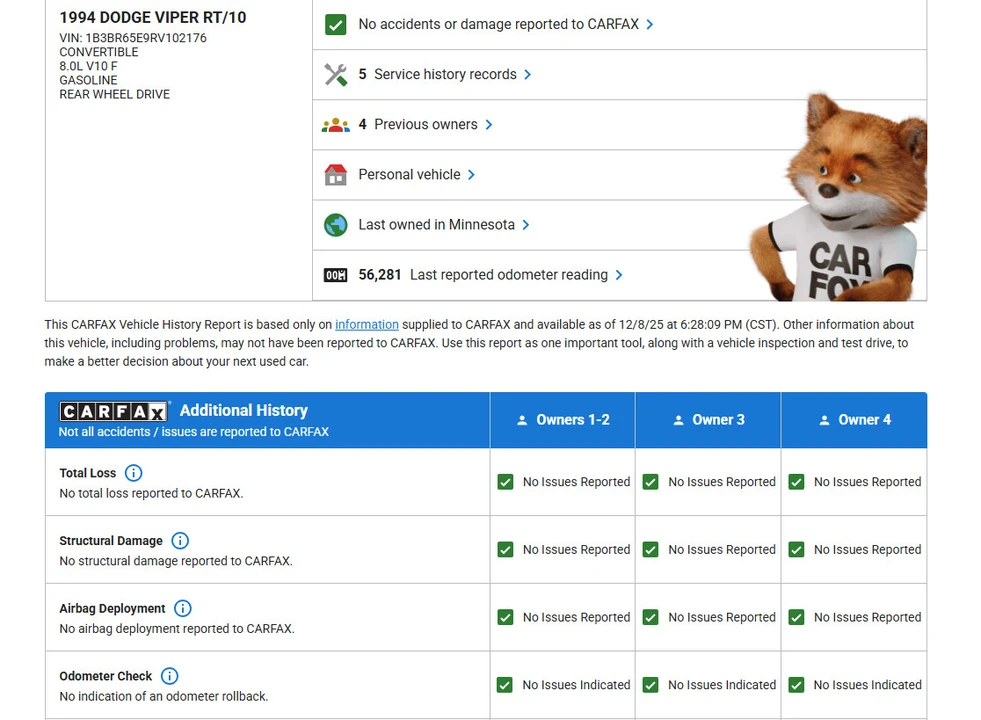Click Airbag Deployment checkmark under Owner 4
Image resolution: width=981 pixels, height=720 pixels.
pyautogui.click(x=796, y=617)
